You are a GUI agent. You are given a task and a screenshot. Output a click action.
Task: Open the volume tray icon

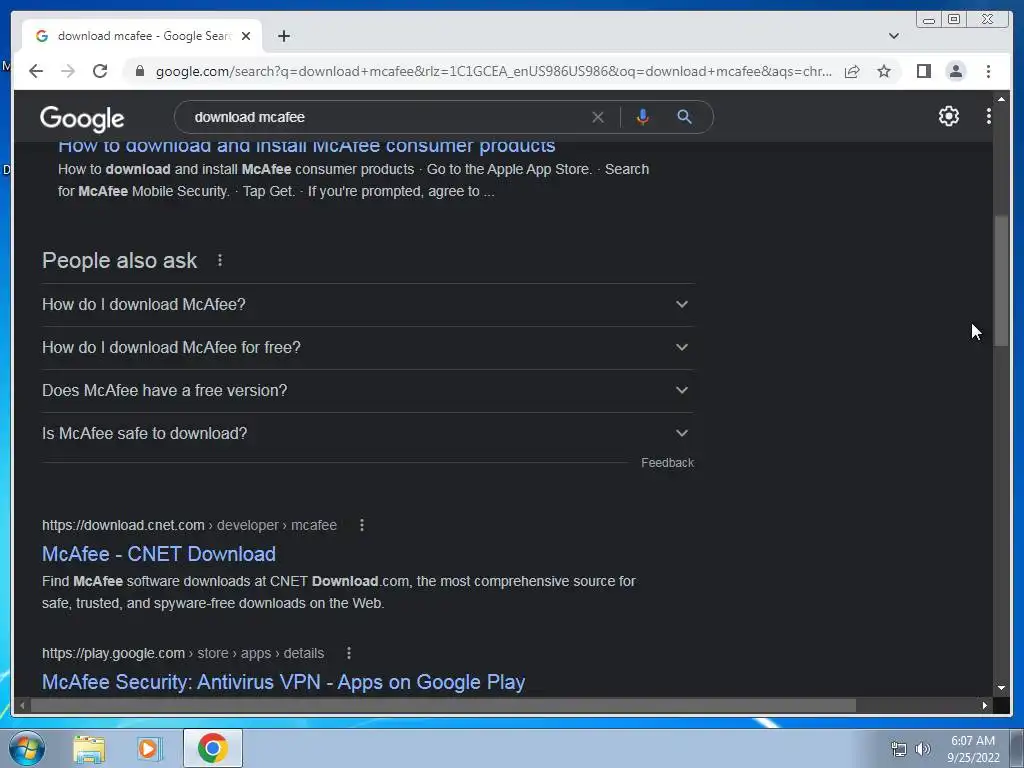[x=922, y=749]
